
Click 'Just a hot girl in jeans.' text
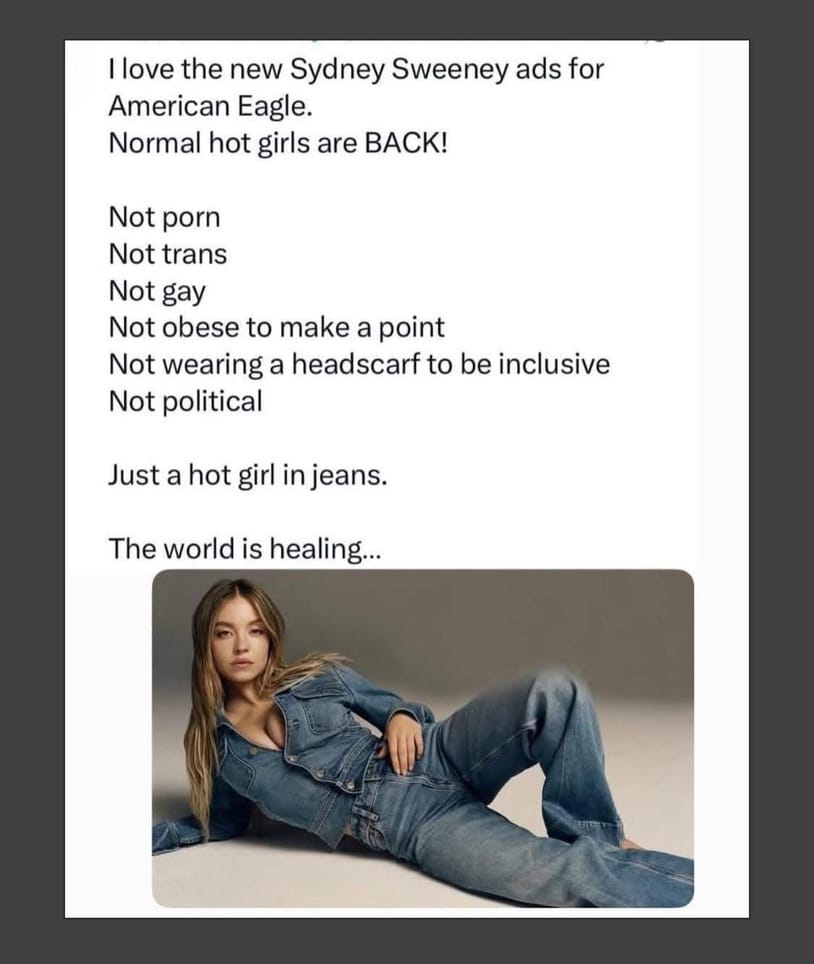pos(248,475)
